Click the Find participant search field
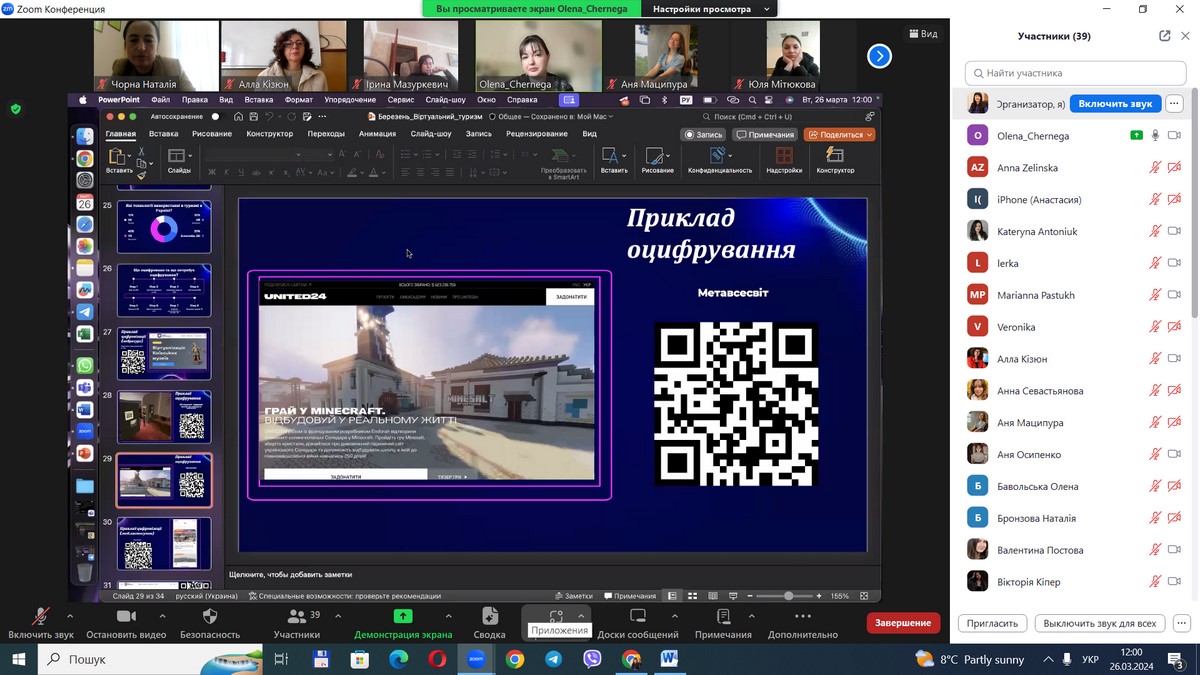 (x=1075, y=73)
